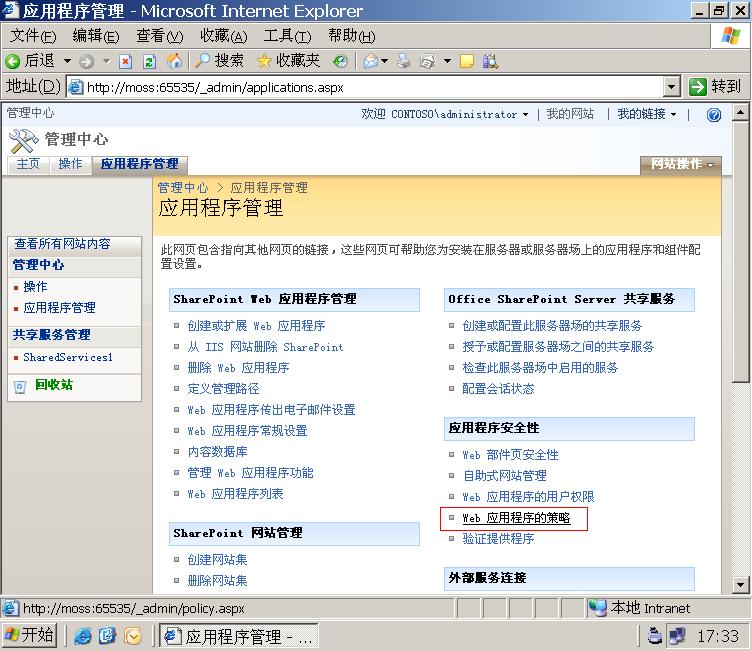Open the Search toolbar button
This screenshot has height=651, width=752.
pyautogui.click(x=220, y=61)
